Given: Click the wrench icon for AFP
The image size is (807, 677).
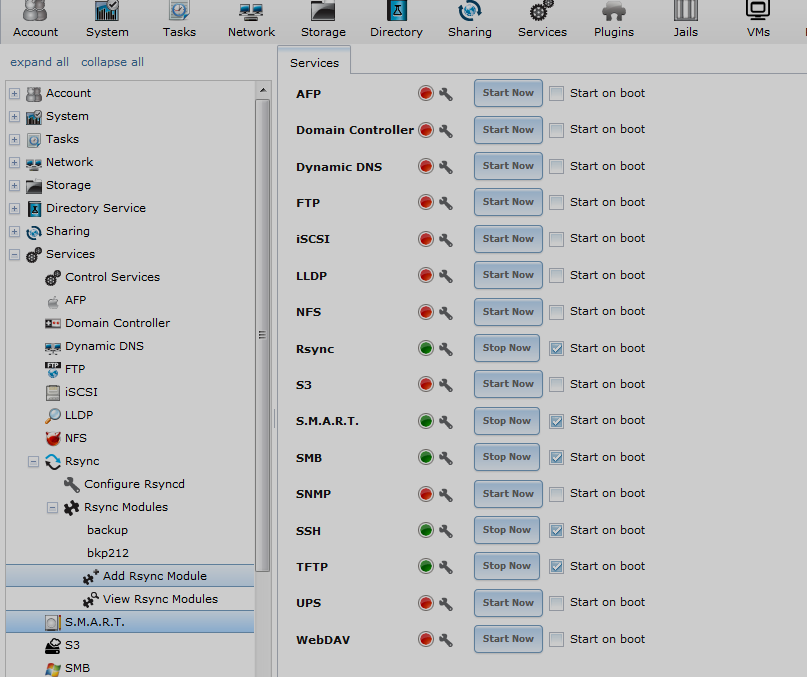Looking at the screenshot, I should (x=446, y=94).
